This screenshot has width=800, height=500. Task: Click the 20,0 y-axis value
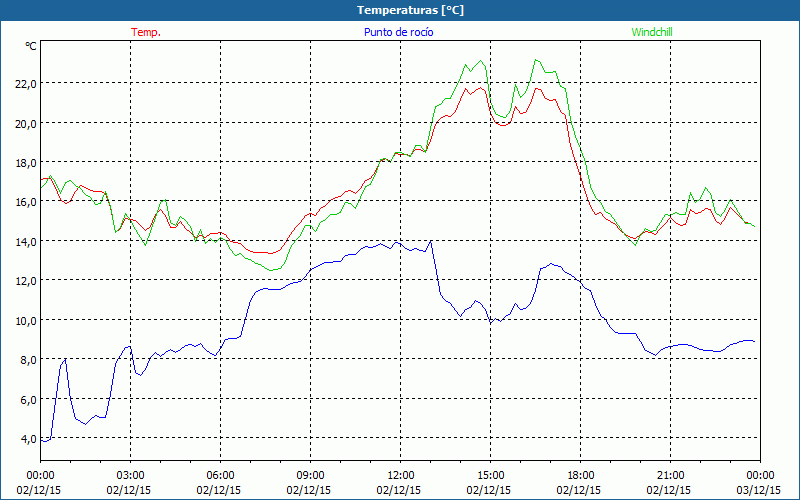[x=26, y=123]
